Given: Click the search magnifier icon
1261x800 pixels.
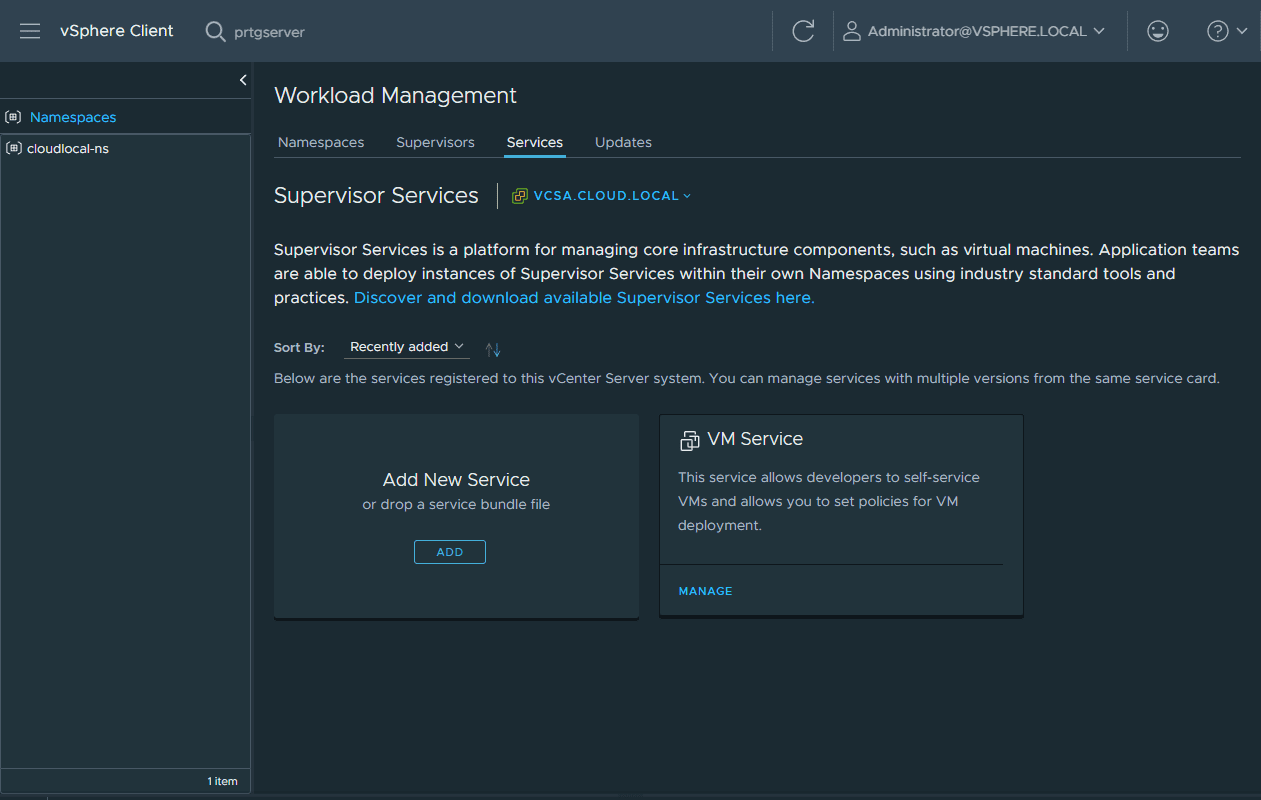Looking at the screenshot, I should coord(215,31).
